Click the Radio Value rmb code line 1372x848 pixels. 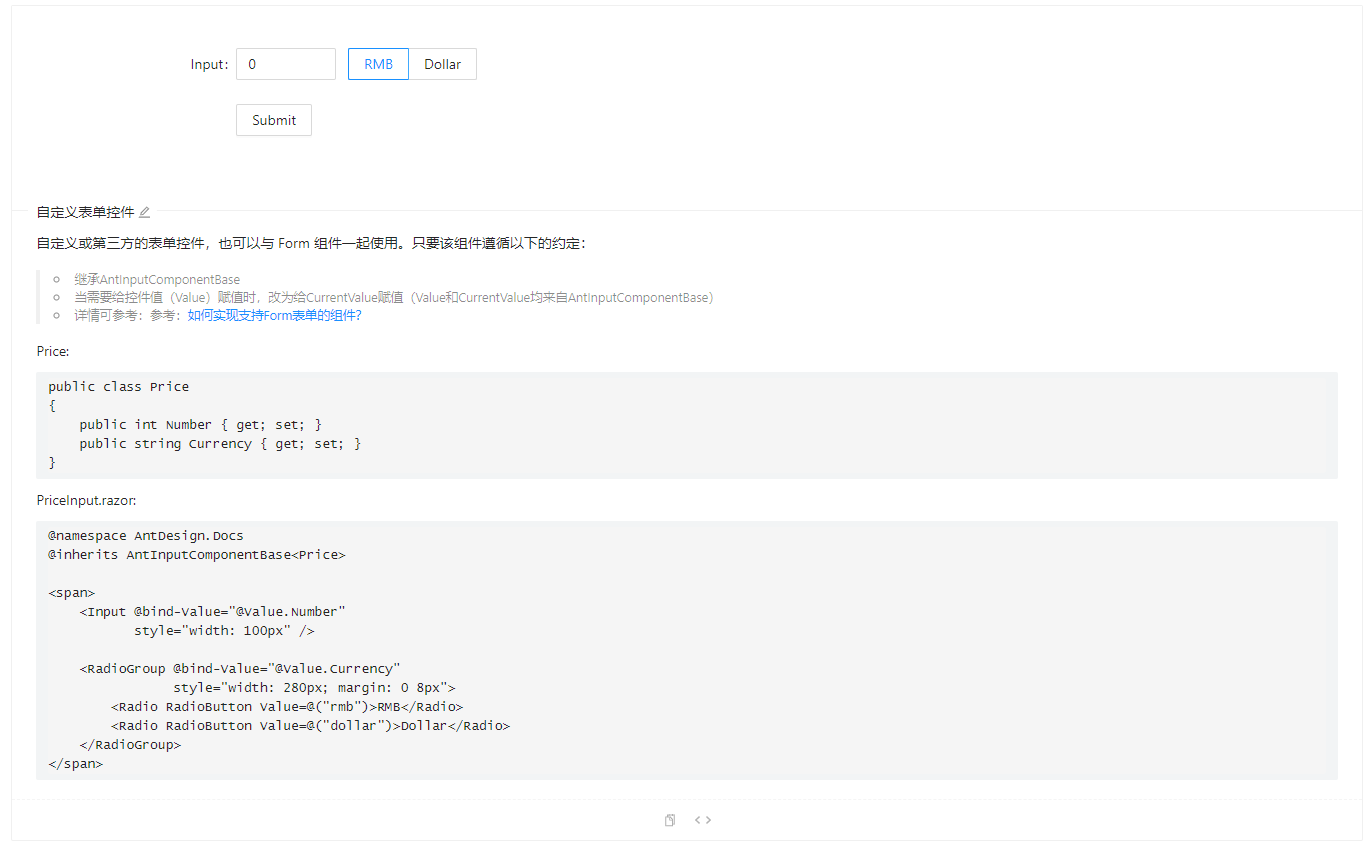pos(287,707)
